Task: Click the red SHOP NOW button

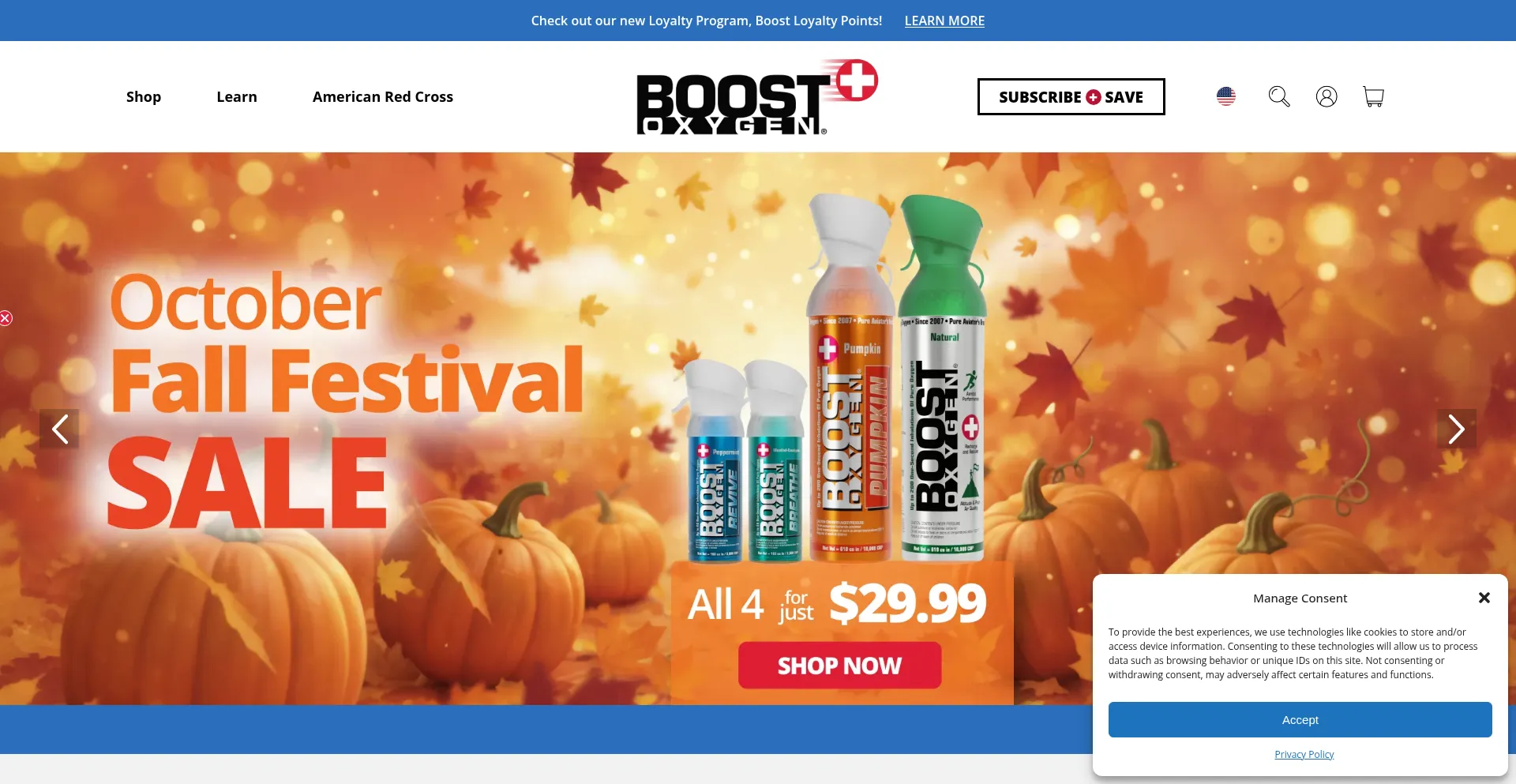Action: pos(840,665)
